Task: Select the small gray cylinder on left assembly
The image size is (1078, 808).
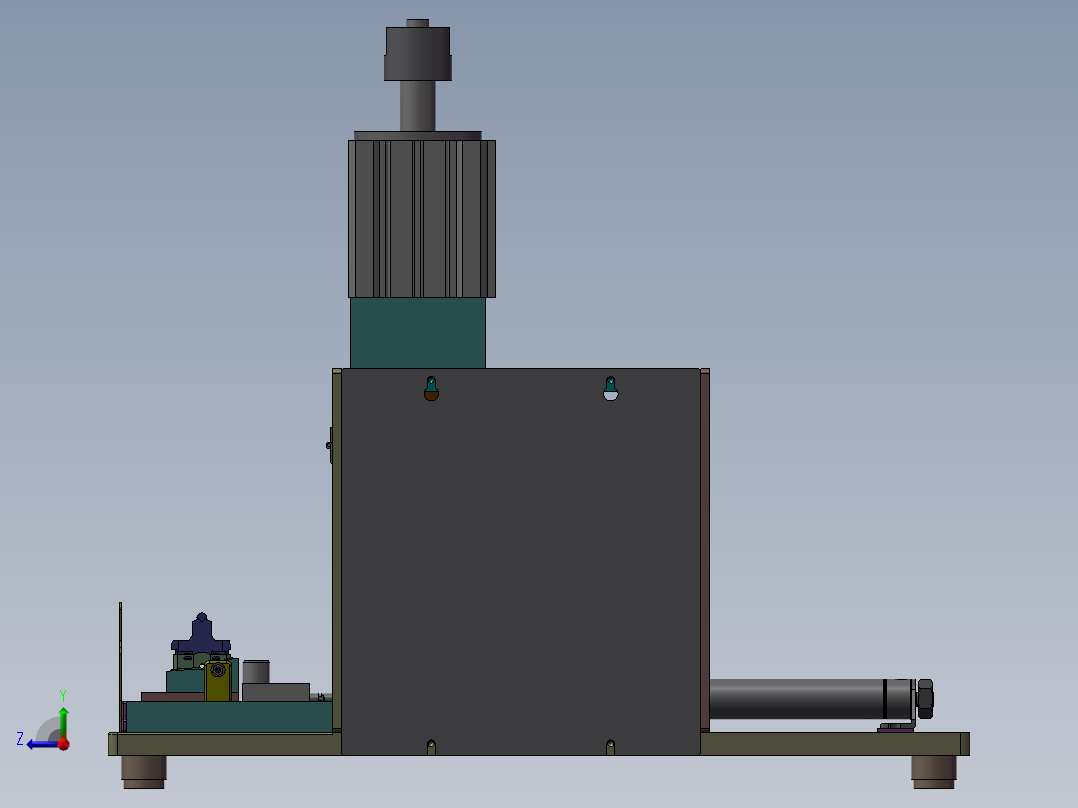Action: [256, 672]
